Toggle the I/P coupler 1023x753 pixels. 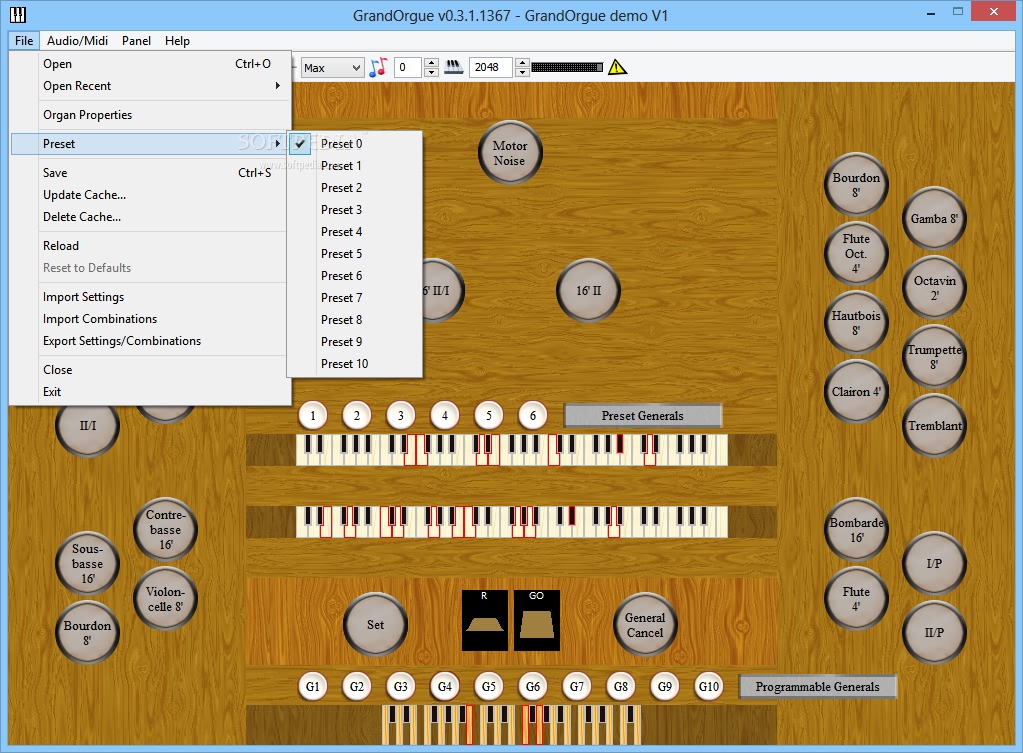point(934,563)
